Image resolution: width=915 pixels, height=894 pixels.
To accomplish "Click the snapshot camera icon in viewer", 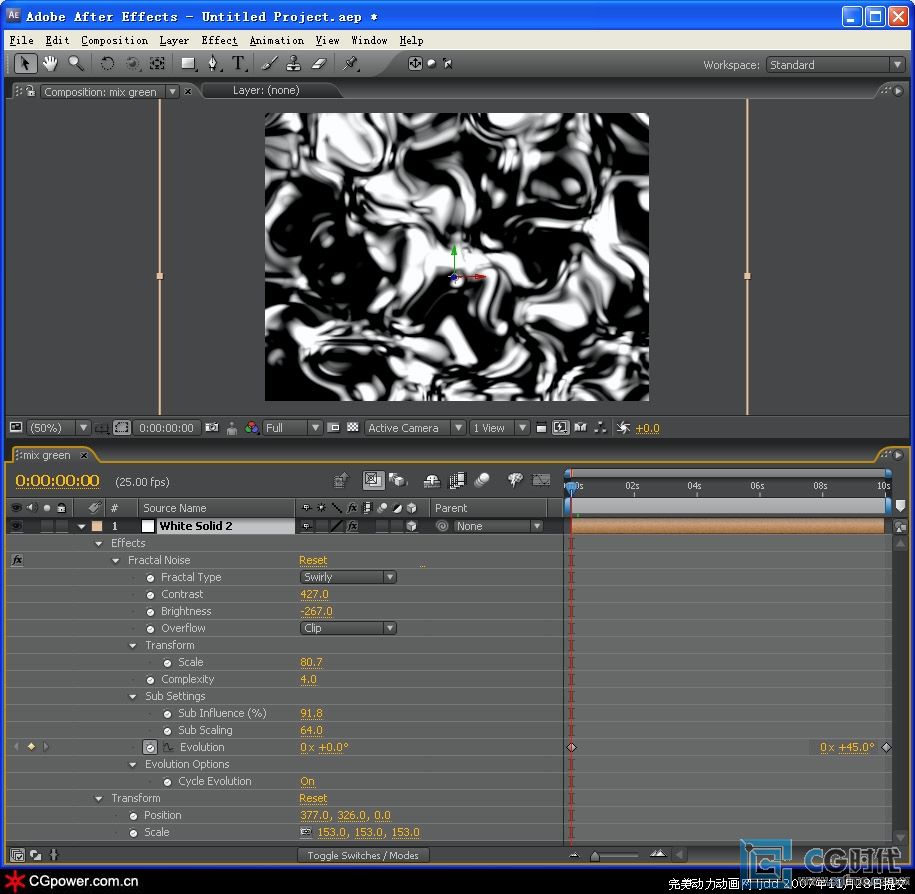I will pyautogui.click(x=211, y=428).
